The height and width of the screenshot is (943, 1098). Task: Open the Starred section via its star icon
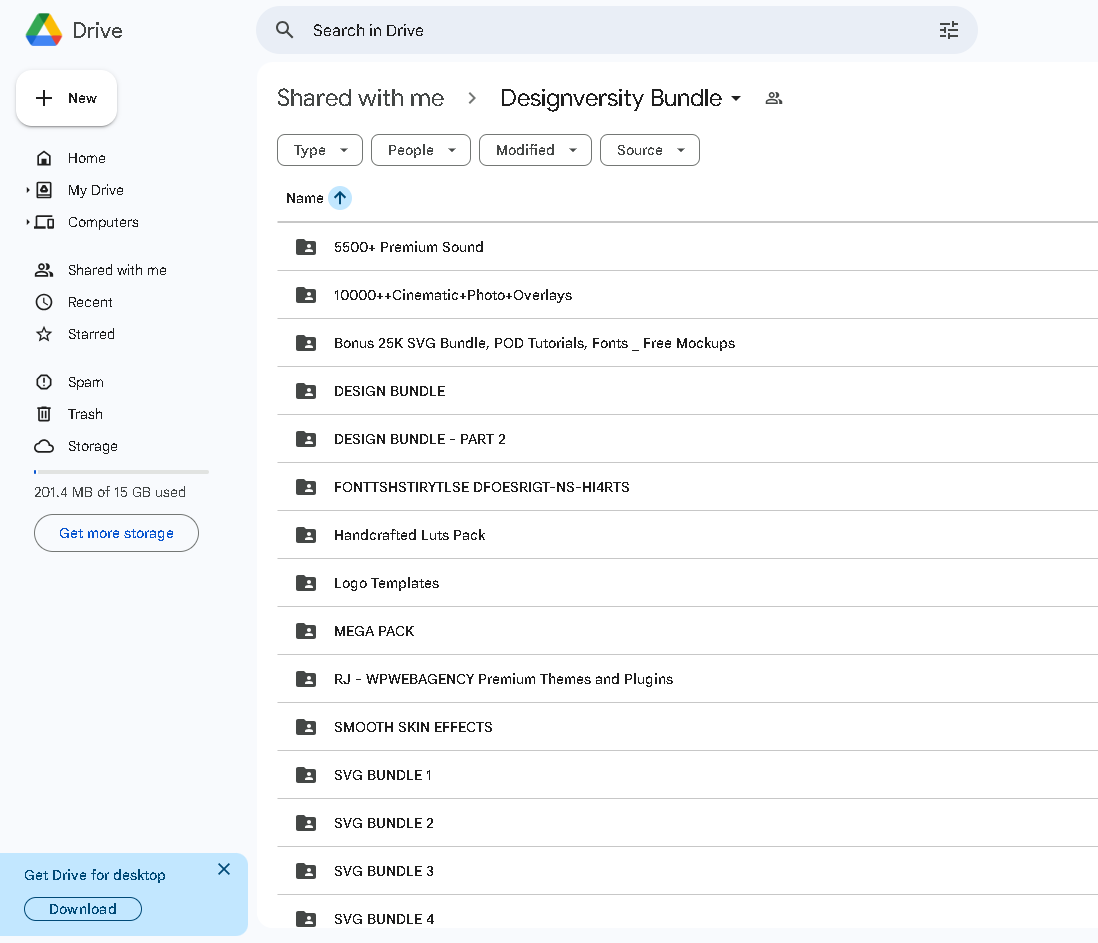tap(44, 334)
